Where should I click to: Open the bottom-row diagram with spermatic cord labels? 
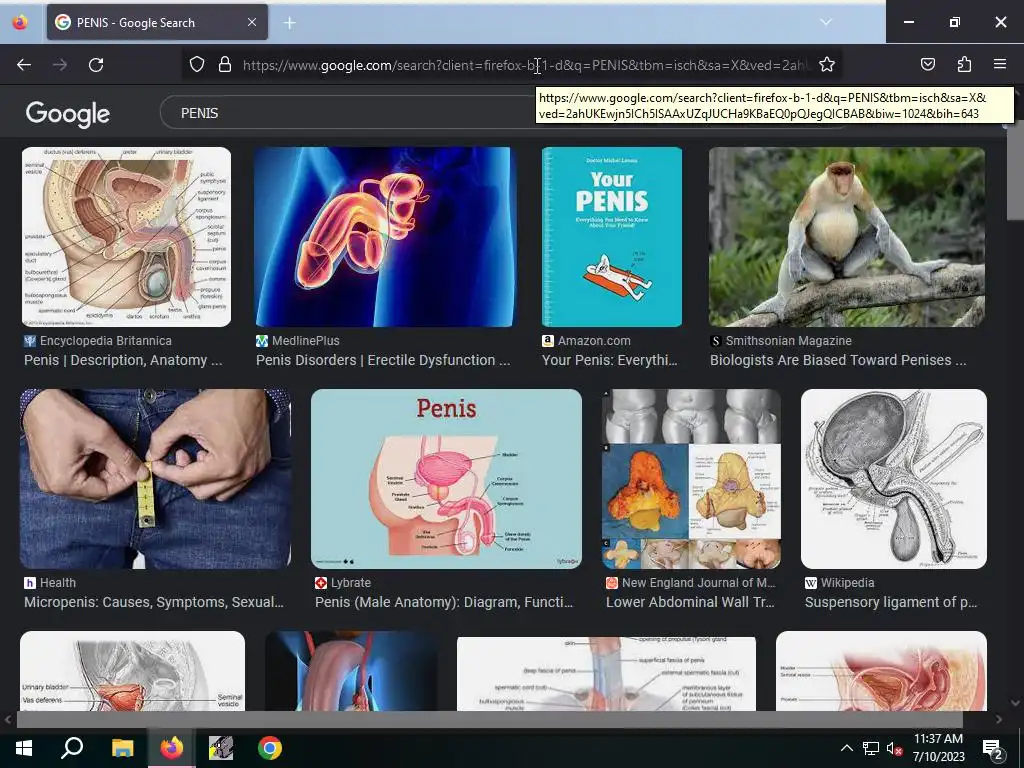pyautogui.click(x=607, y=673)
